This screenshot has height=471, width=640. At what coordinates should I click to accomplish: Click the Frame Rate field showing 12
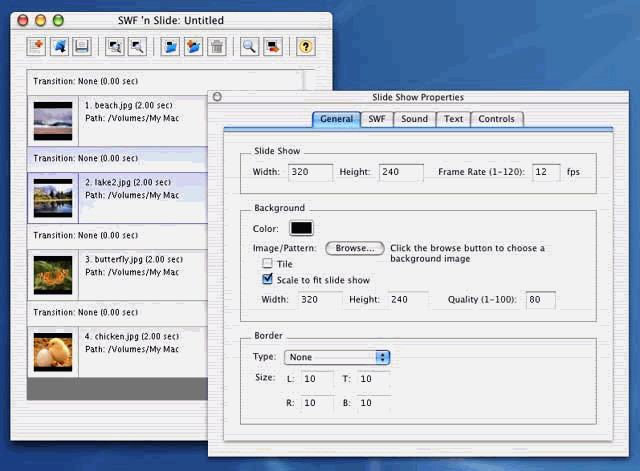click(x=546, y=172)
